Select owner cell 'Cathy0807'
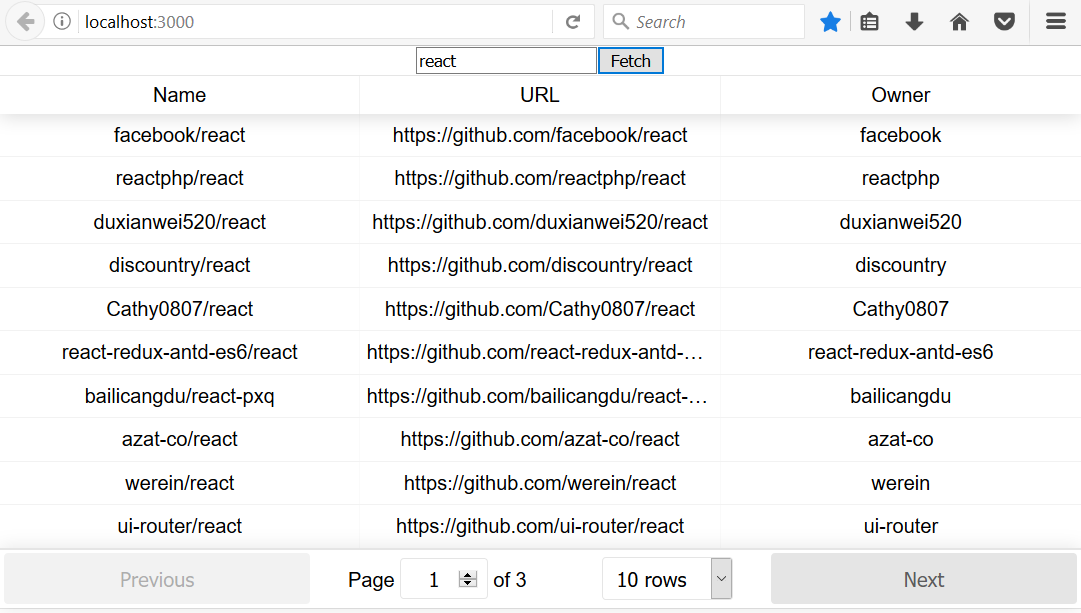The image size is (1081, 613). pyautogui.click(x=900, y=309)
